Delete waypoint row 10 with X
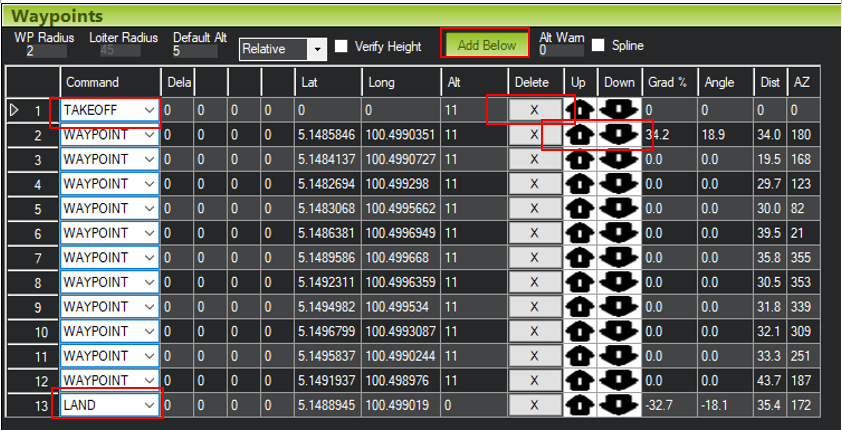Image resolution: width=842 pixels, height=430 pixels. (534, 331)
